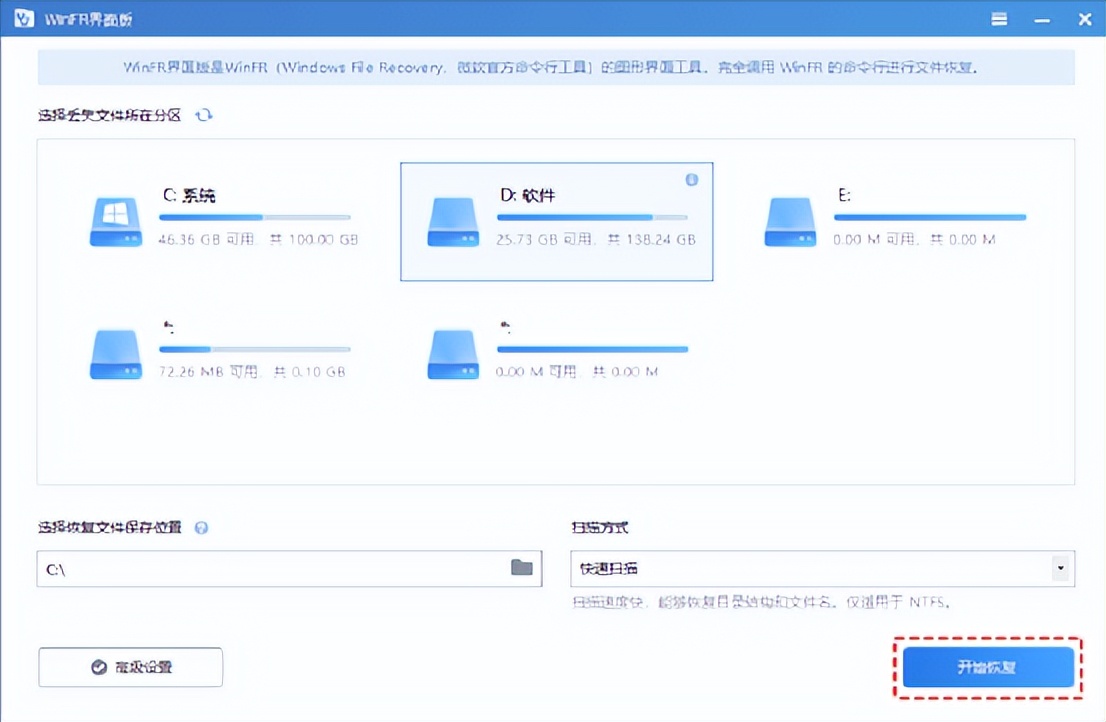
Task: Click the dropdown arrow on the 扫描方式 combo box
Action: click(1062, 568)
